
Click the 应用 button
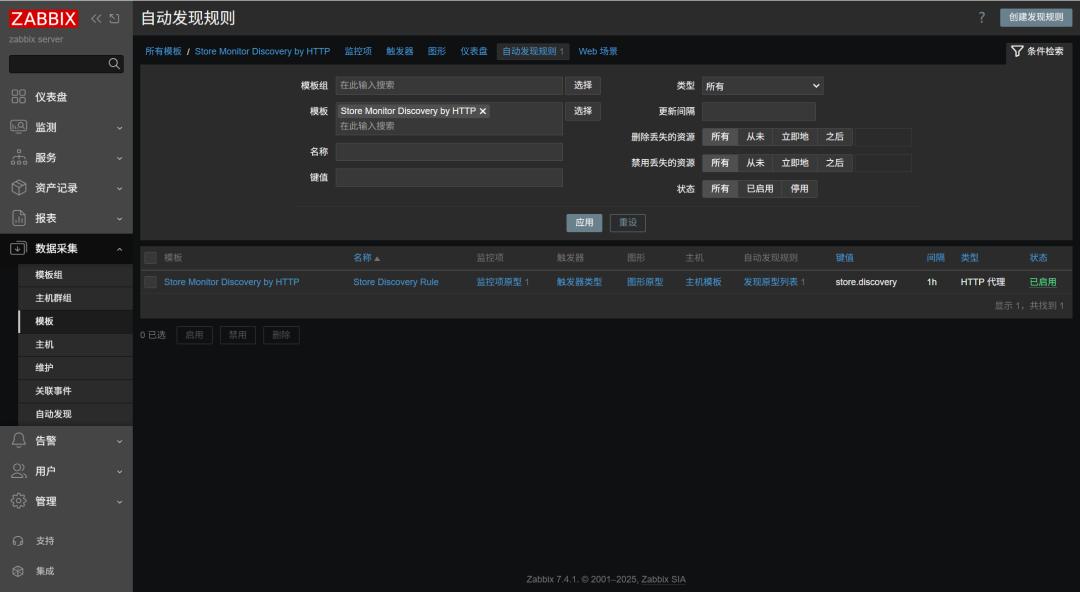(x=584, y=223)
